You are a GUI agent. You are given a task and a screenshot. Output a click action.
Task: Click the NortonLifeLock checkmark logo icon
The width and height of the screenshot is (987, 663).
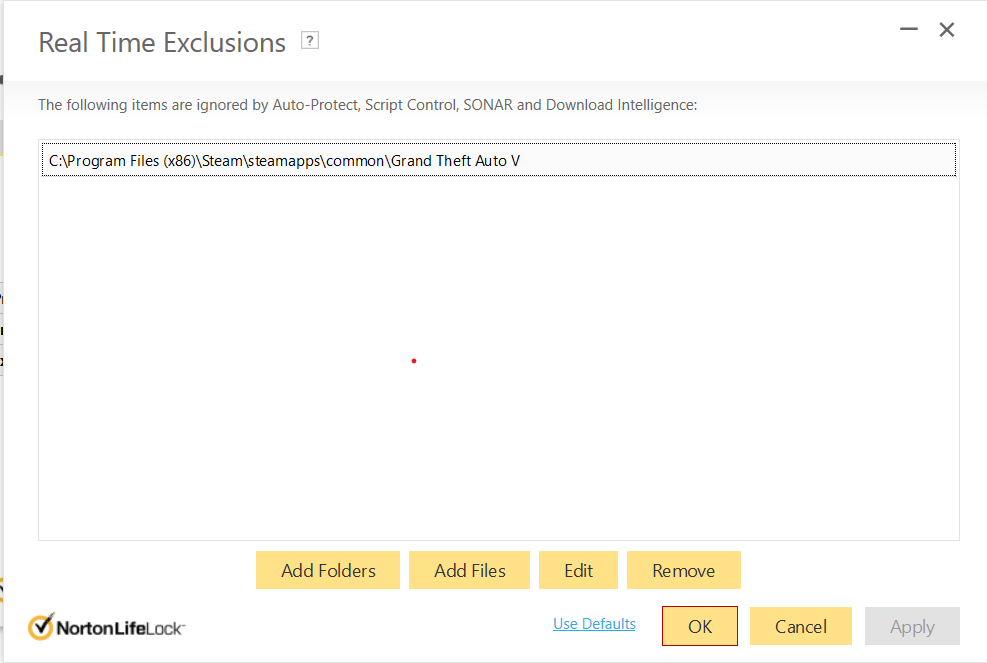click(41, 626)
